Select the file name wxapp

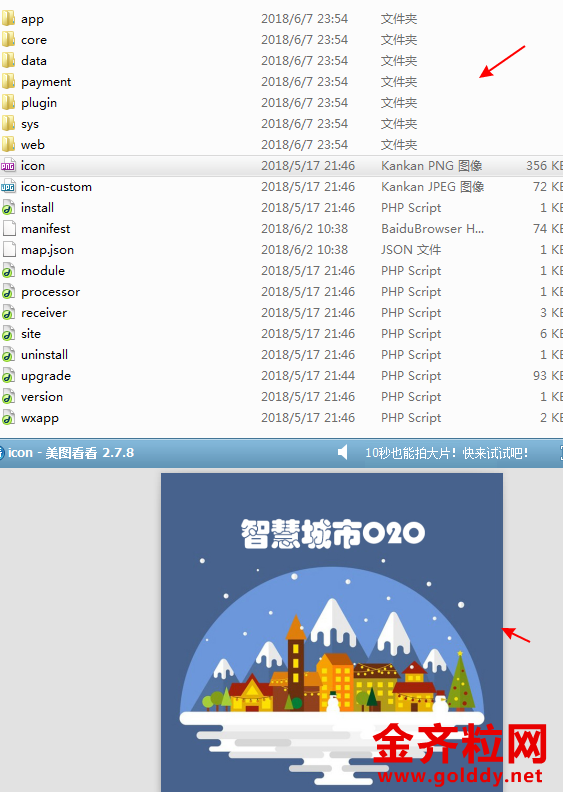(x=40, y=418)
